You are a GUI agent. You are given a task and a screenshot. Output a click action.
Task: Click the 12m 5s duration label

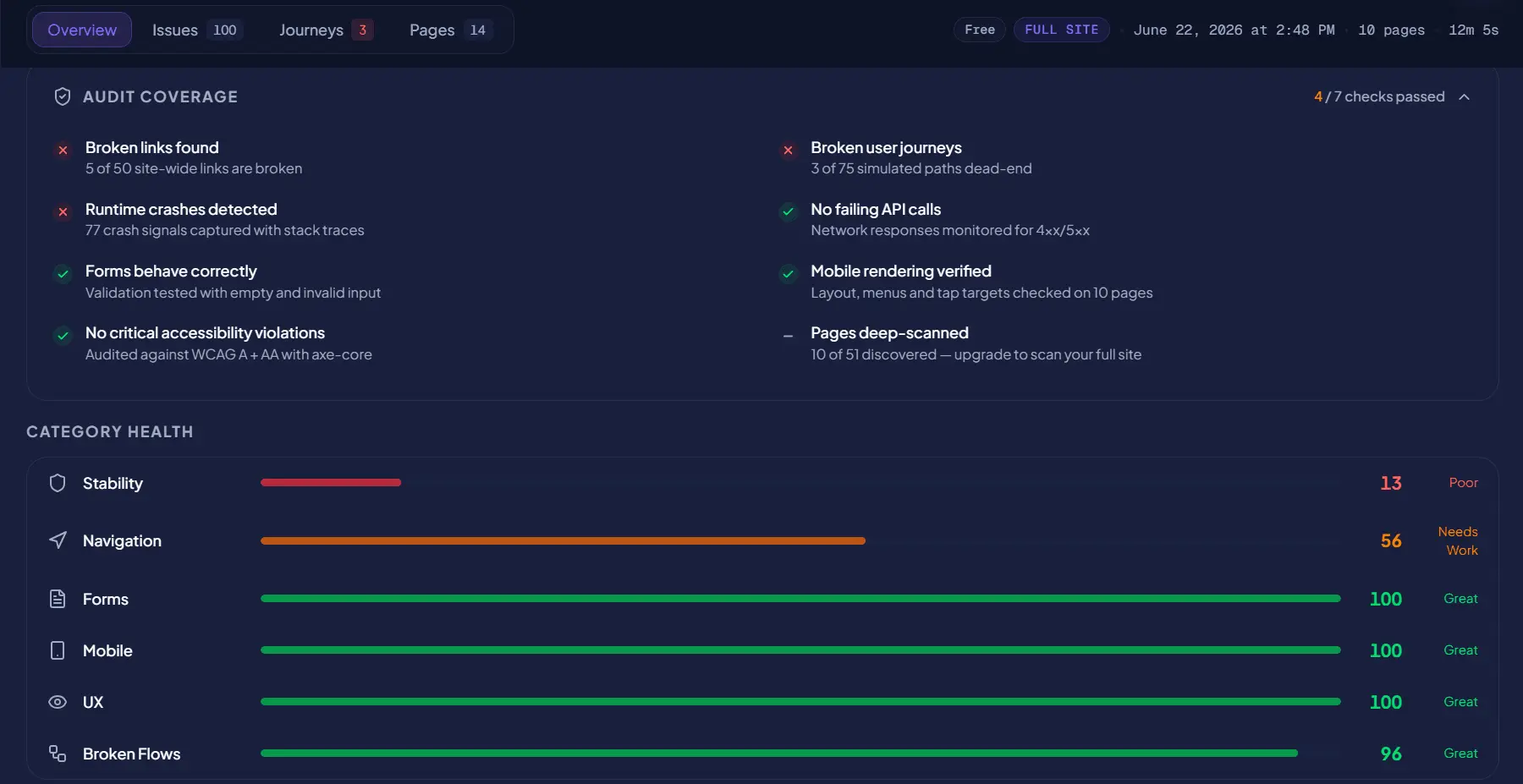[x=1473, y=30]
